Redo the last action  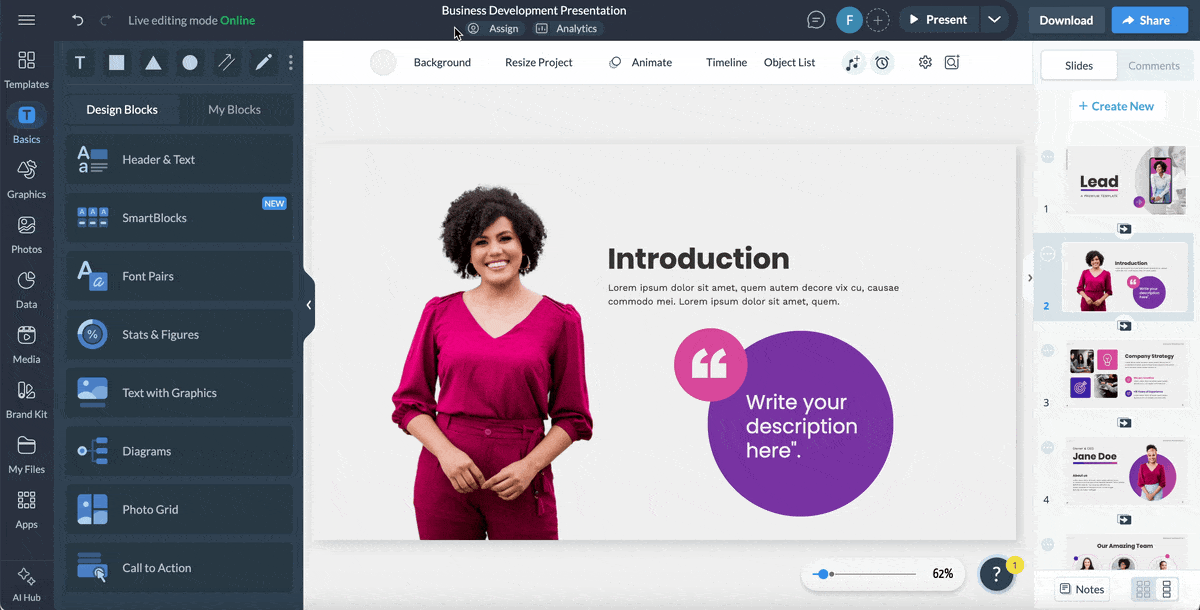click(x=106, y=20)
